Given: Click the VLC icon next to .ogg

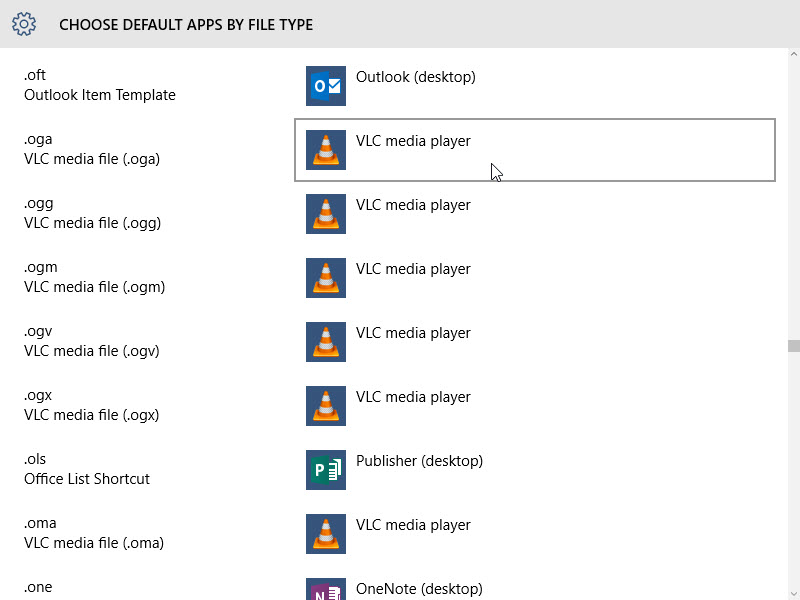Looking at the screenshot, I should coord(325,214).
